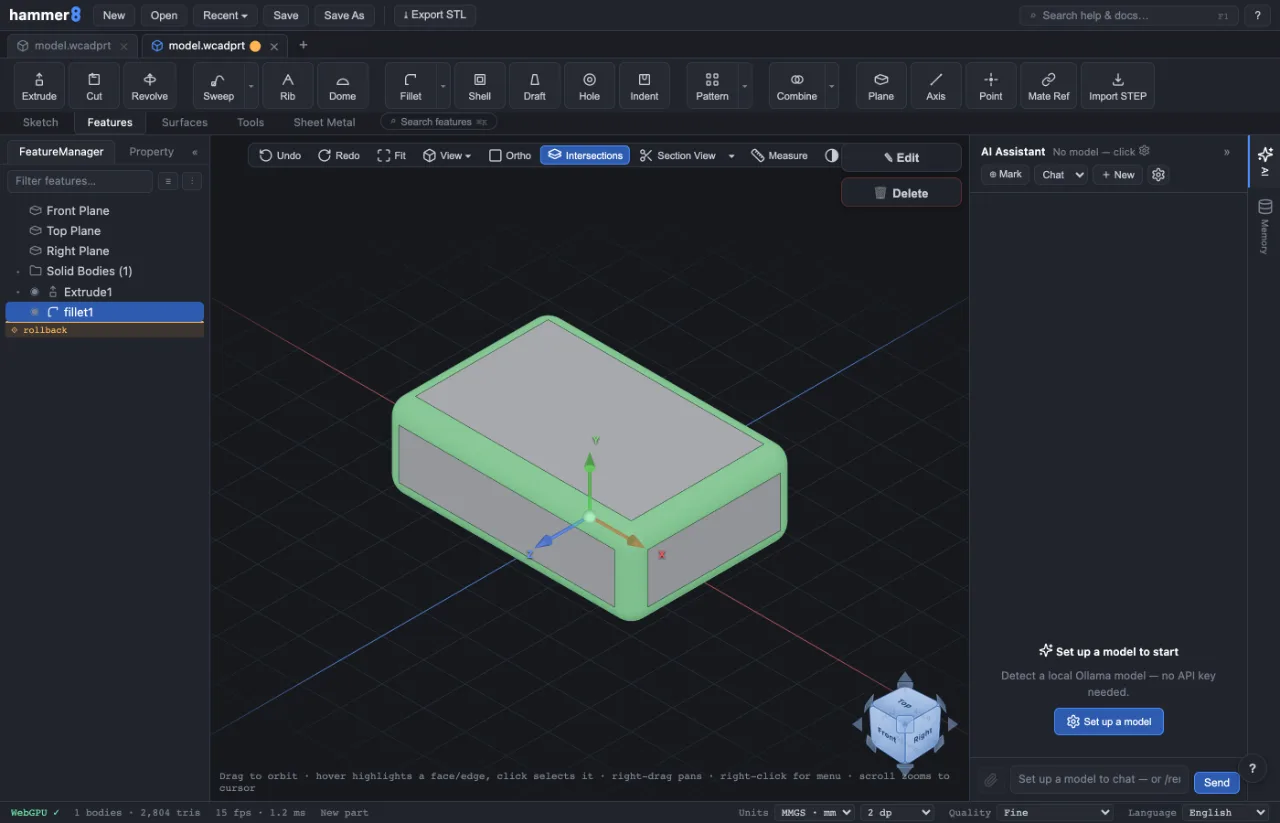Click Import STEP

(1118, 86)
